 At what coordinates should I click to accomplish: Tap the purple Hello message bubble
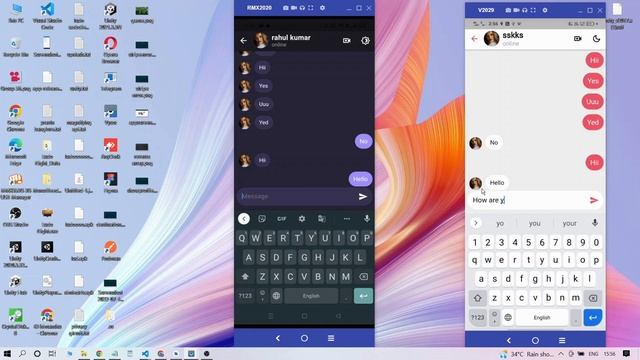[360, 179]
